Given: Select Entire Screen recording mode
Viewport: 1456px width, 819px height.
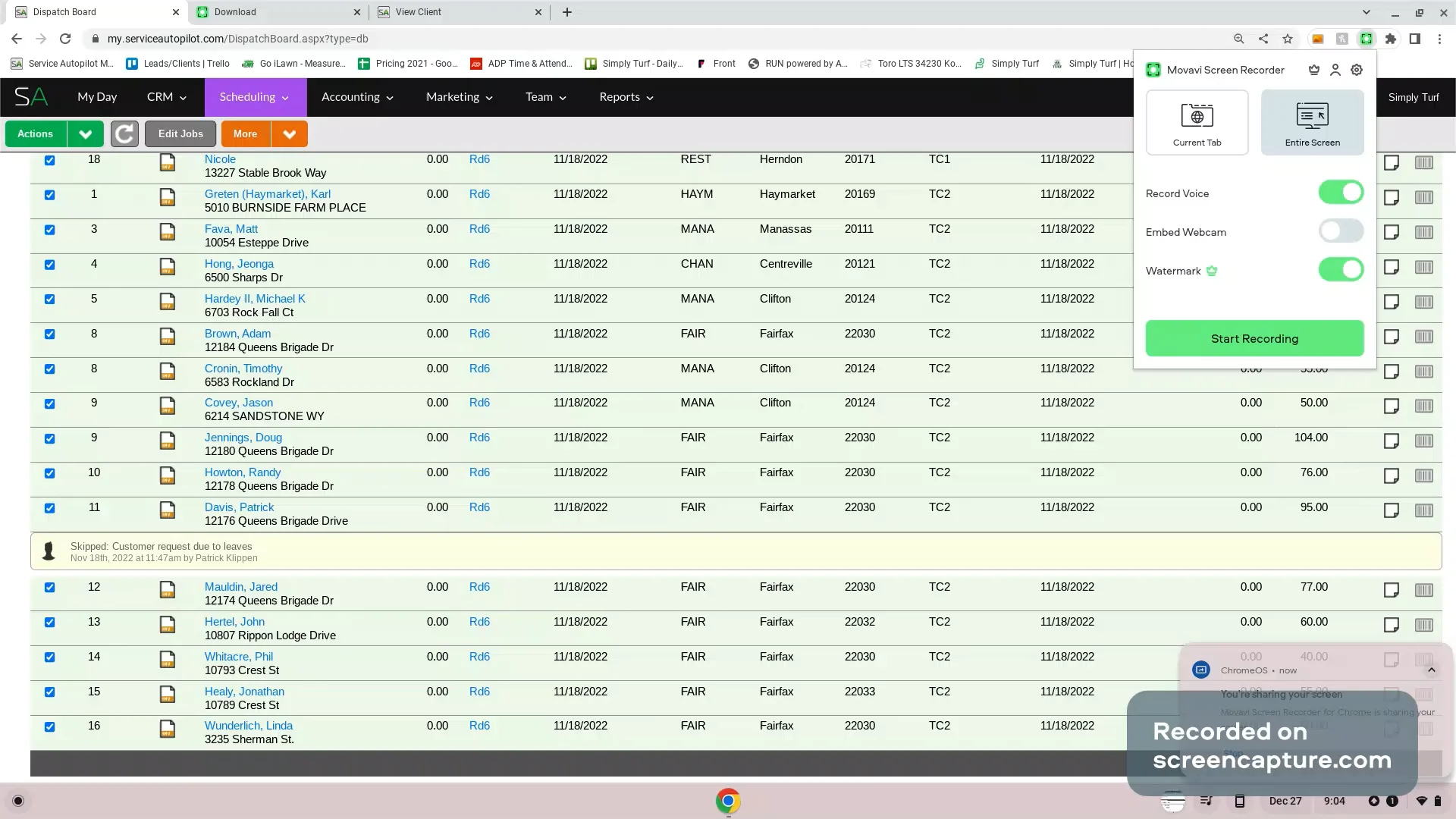Looking at the screenshot, I should pyautogui.click(x=1312, y=121).
